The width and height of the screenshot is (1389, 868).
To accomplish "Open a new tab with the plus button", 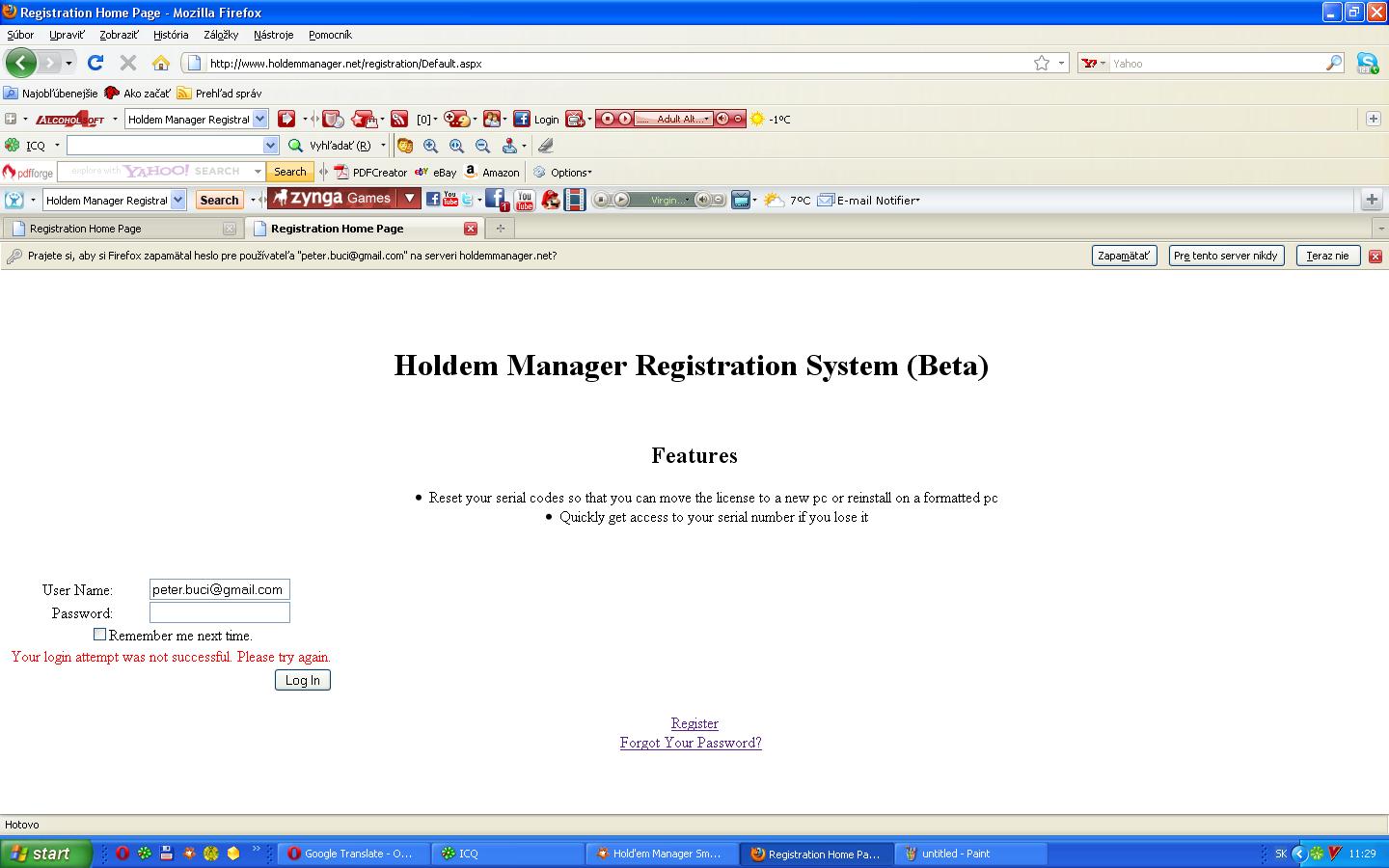I will [x=500, y=229].
